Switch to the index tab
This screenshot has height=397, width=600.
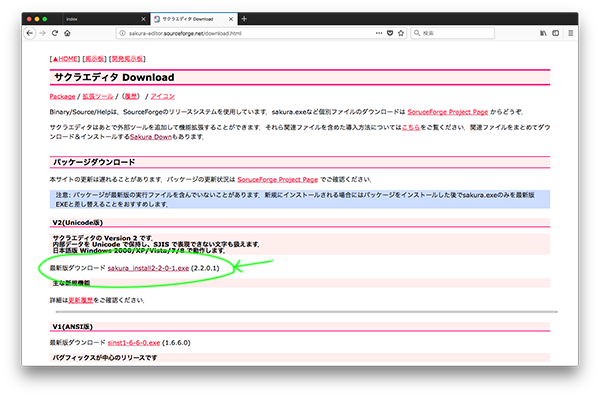[105, 19]
